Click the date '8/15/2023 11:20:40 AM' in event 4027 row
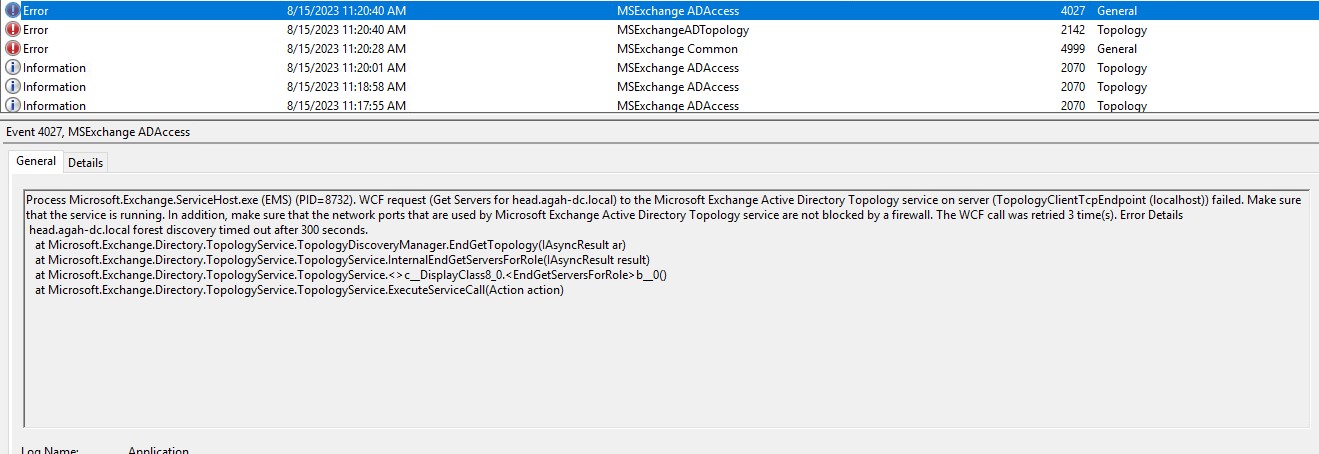This screenshot has height=454, width=1319. coord(346,11)
